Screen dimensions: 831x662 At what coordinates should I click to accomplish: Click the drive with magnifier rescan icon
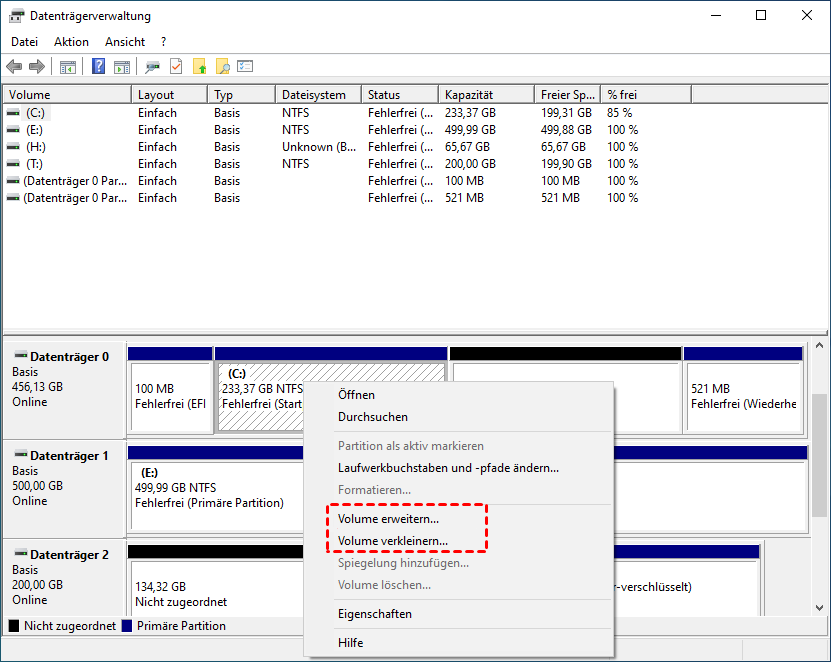153,67
